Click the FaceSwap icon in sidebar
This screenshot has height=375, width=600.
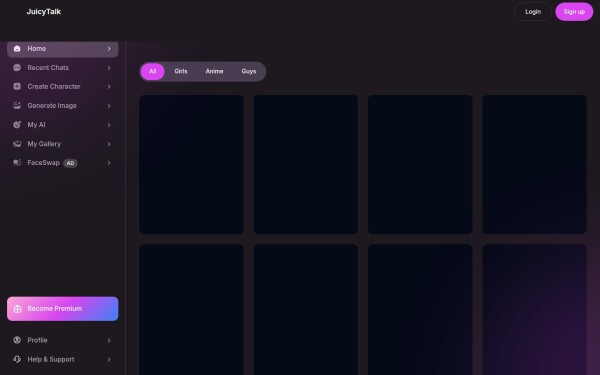tap(17, 163)
